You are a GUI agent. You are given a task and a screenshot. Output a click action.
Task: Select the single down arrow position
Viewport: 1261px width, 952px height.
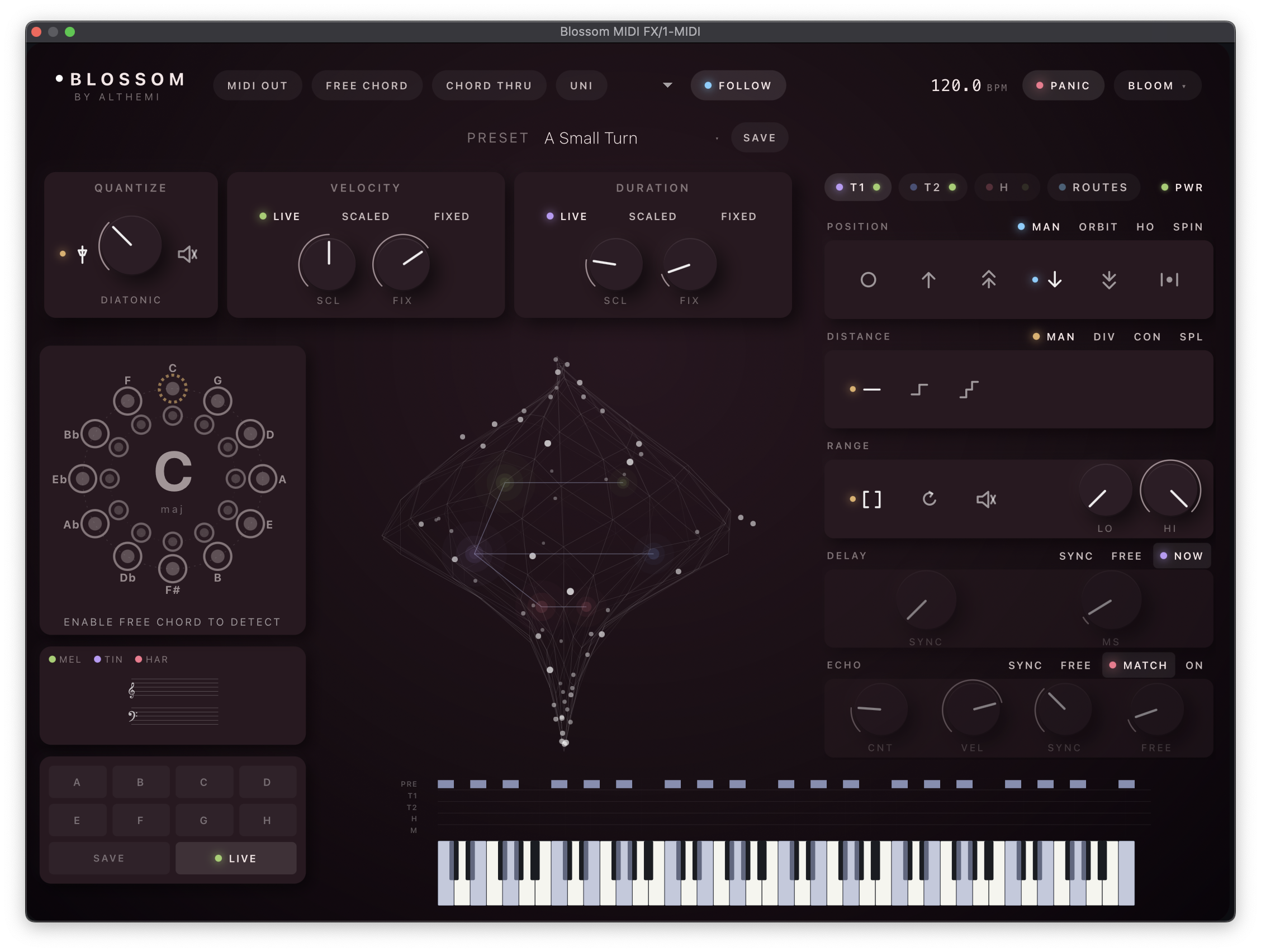tap(1055, 280)
